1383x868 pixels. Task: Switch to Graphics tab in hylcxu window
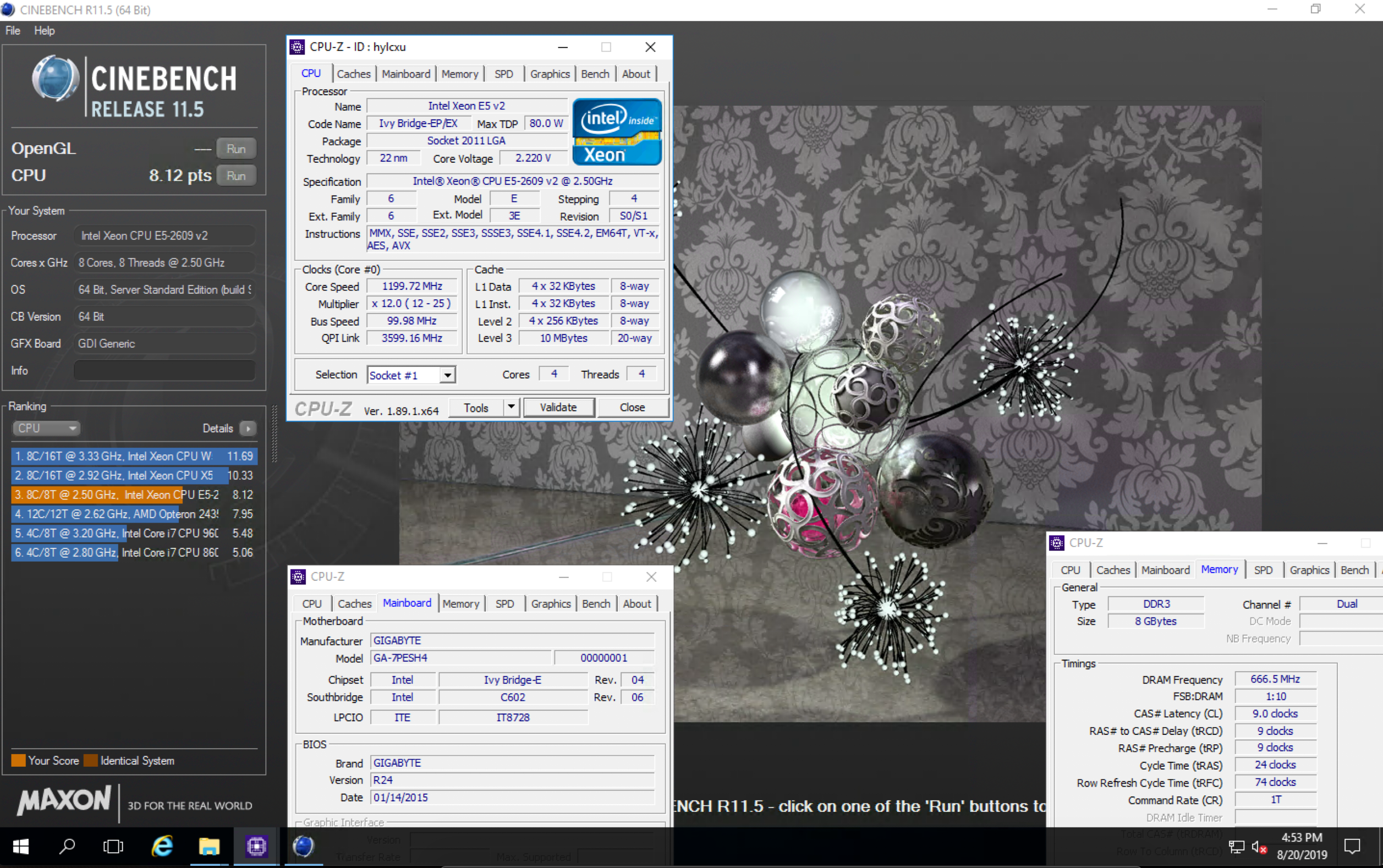[550, 74]
